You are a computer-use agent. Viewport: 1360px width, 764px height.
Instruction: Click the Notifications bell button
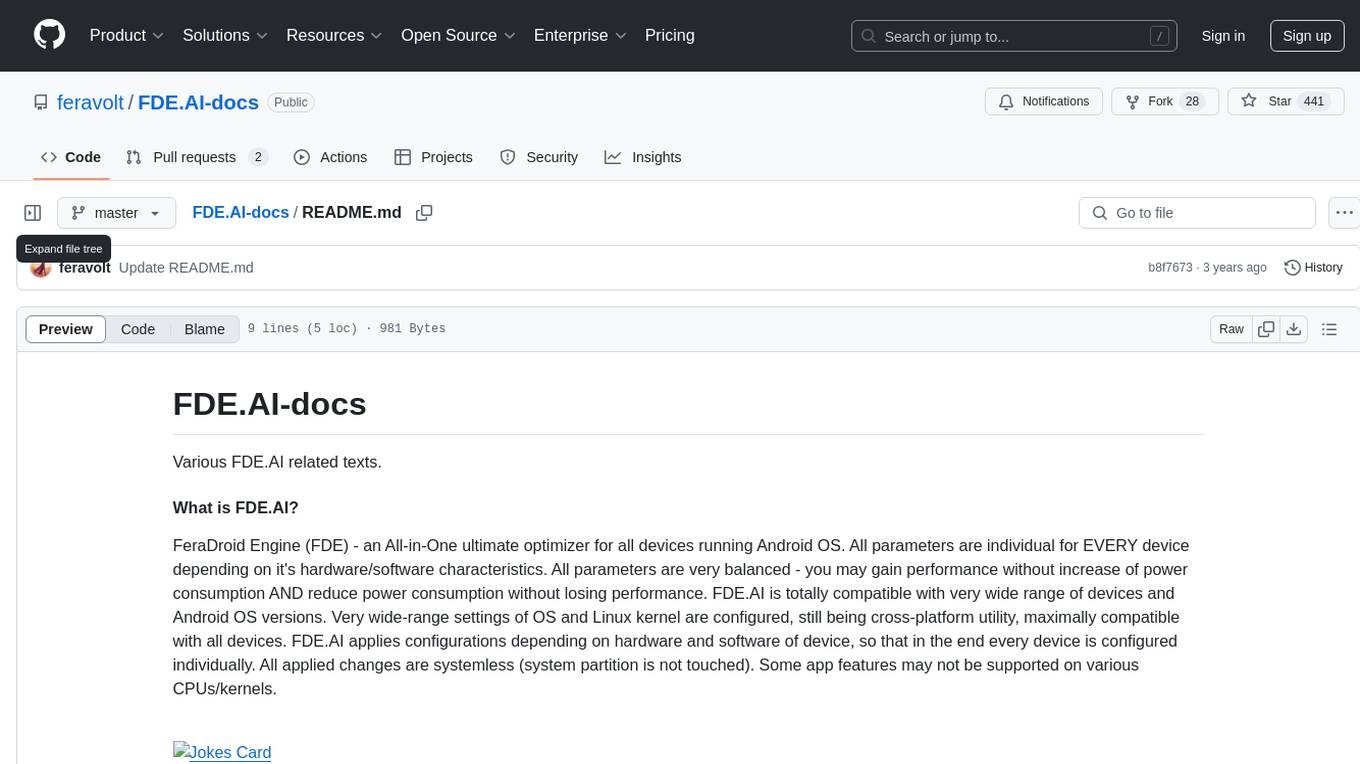click(1044, 102)
